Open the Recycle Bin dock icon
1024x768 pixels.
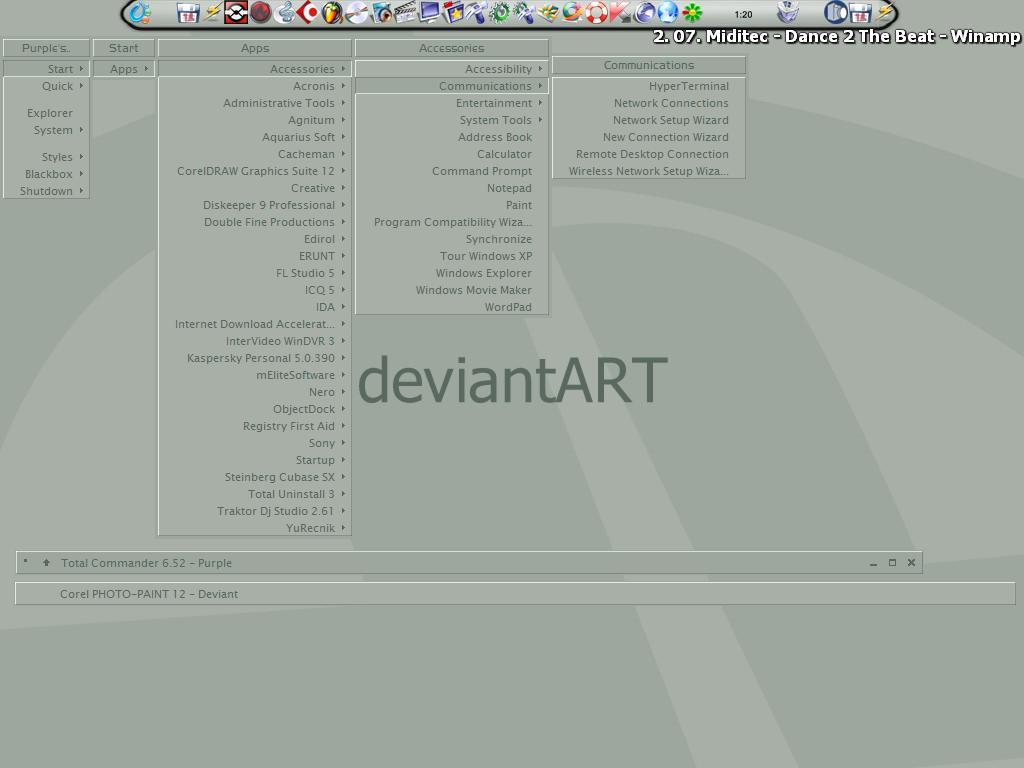click(788, 13)
